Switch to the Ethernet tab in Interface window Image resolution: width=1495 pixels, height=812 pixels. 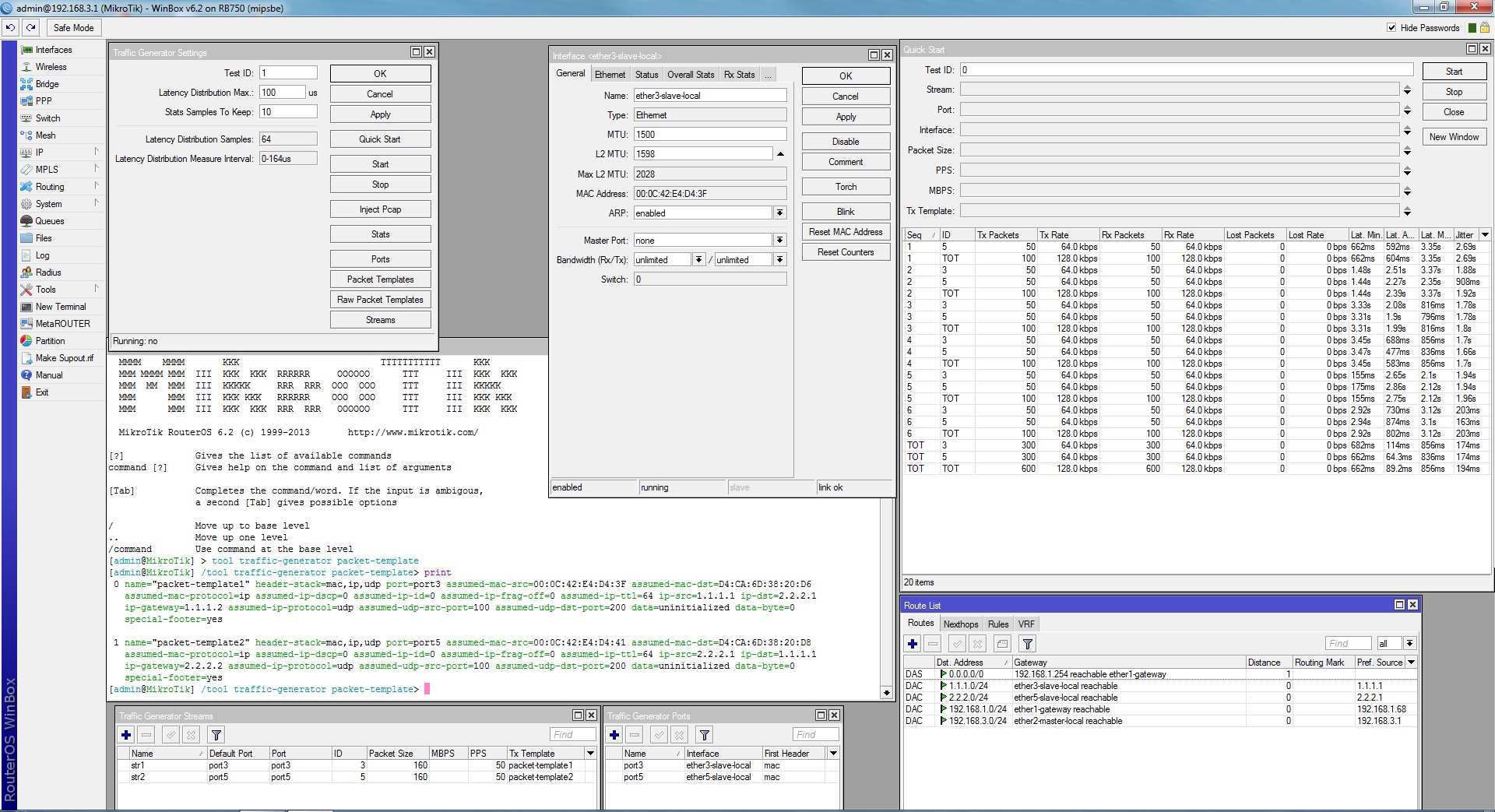610,75
